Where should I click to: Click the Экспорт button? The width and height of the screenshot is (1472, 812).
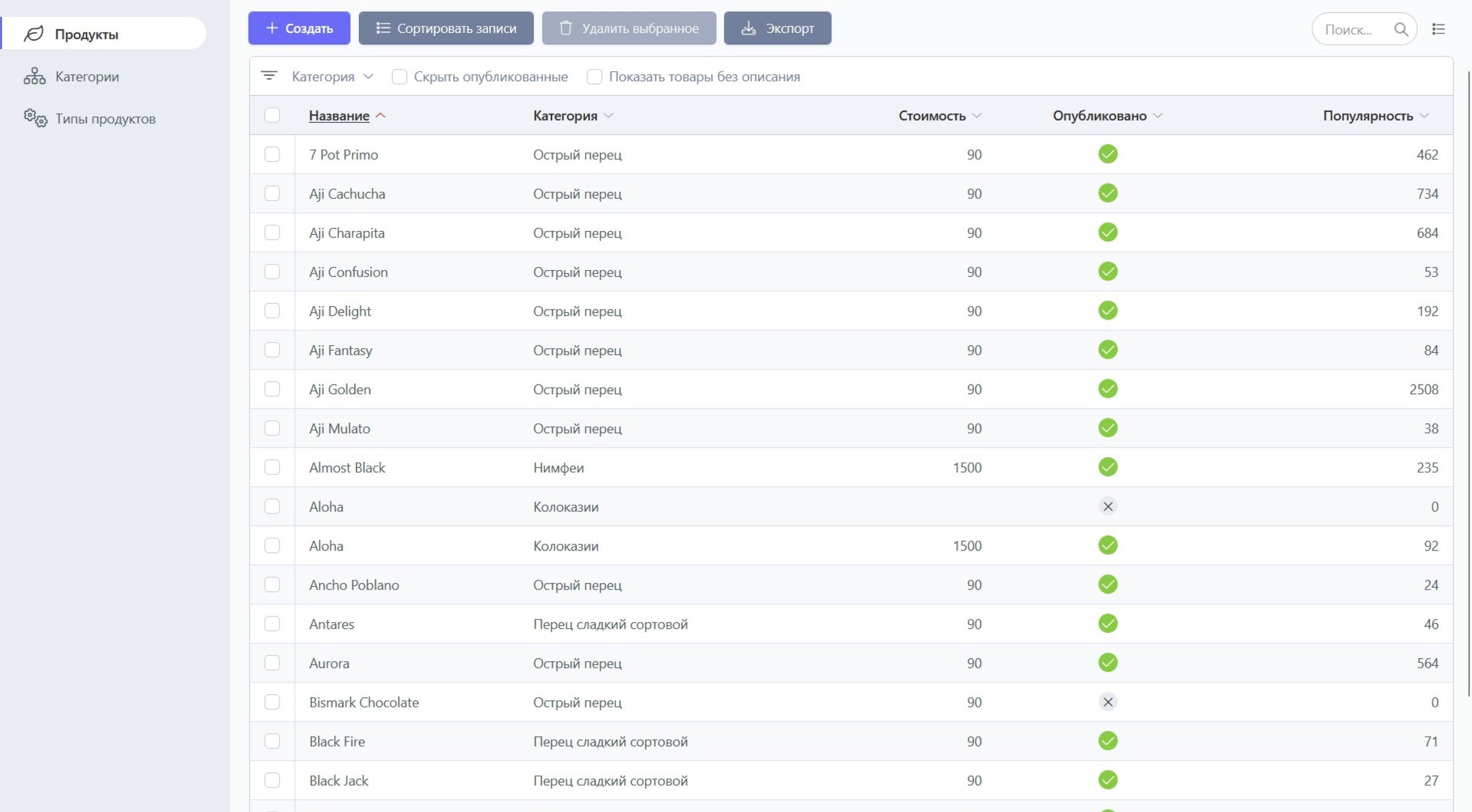[777, 28]
